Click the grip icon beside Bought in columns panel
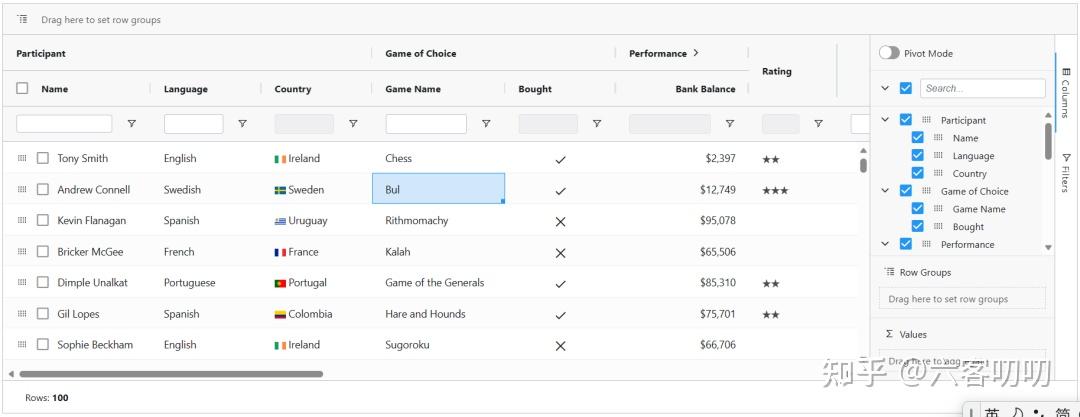1080x417 pixels. tap(938, 227)
